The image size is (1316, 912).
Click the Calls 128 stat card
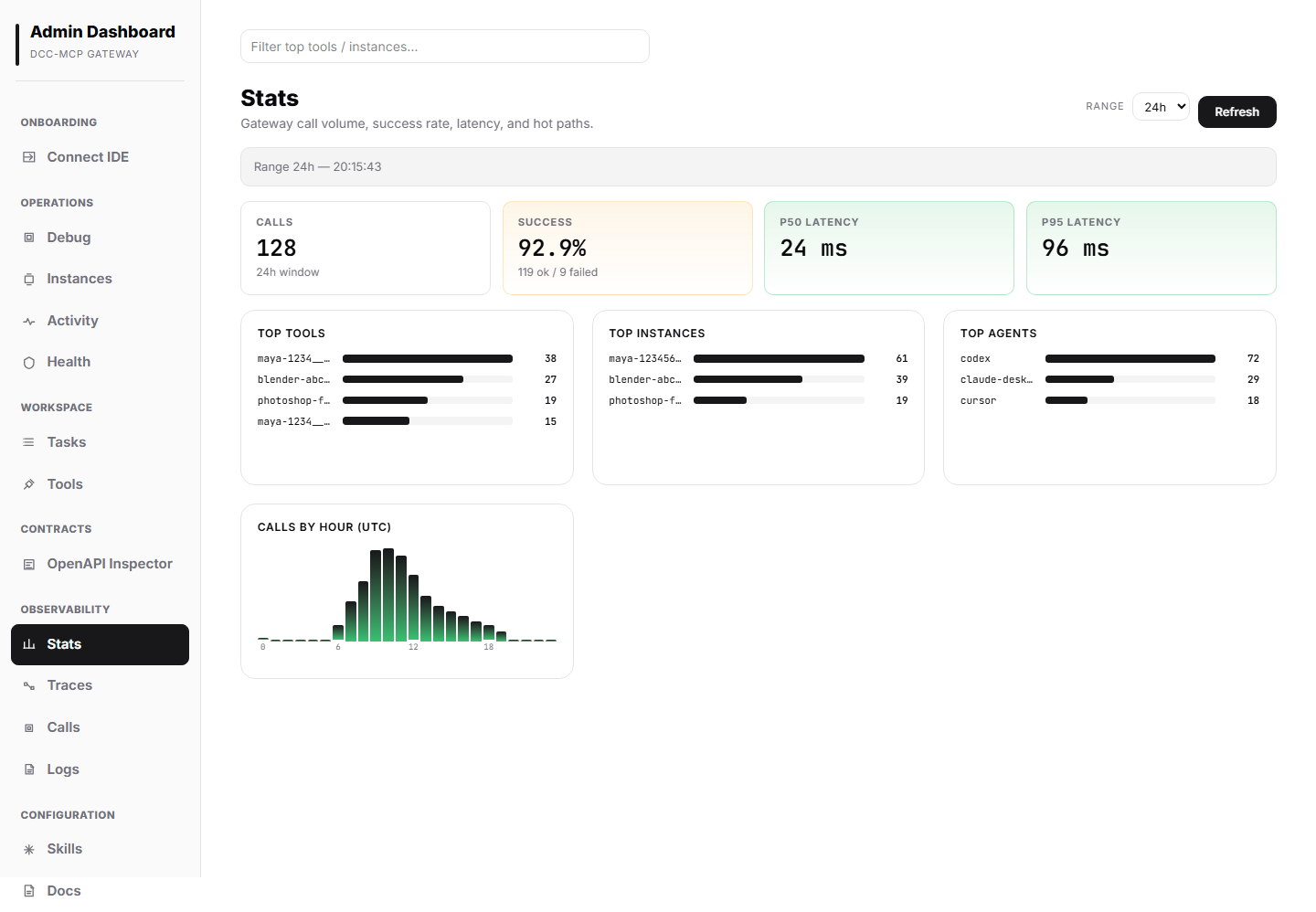366,248
